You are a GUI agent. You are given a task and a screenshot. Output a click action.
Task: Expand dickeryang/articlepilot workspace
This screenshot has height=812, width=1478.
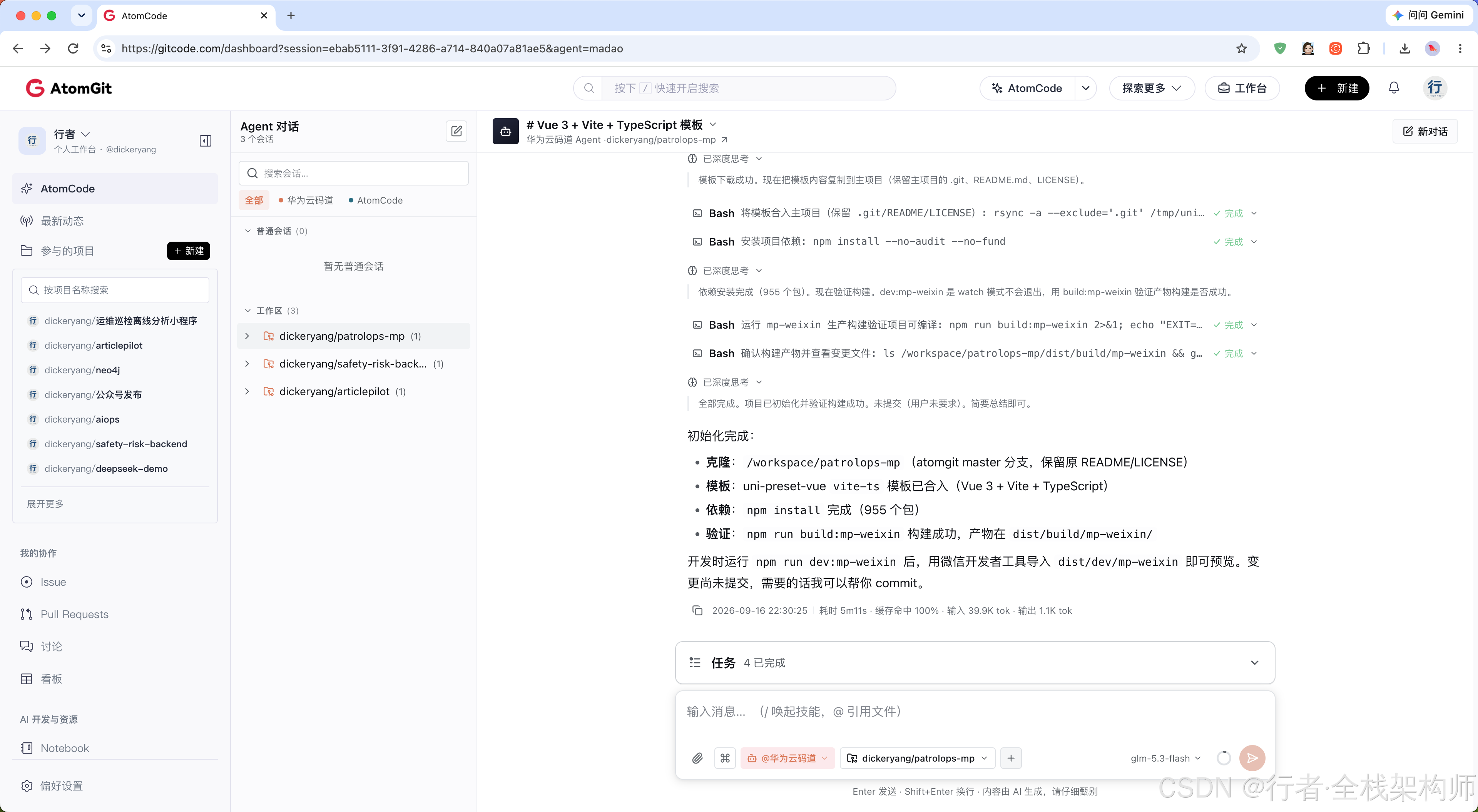(x=247, y=391)
